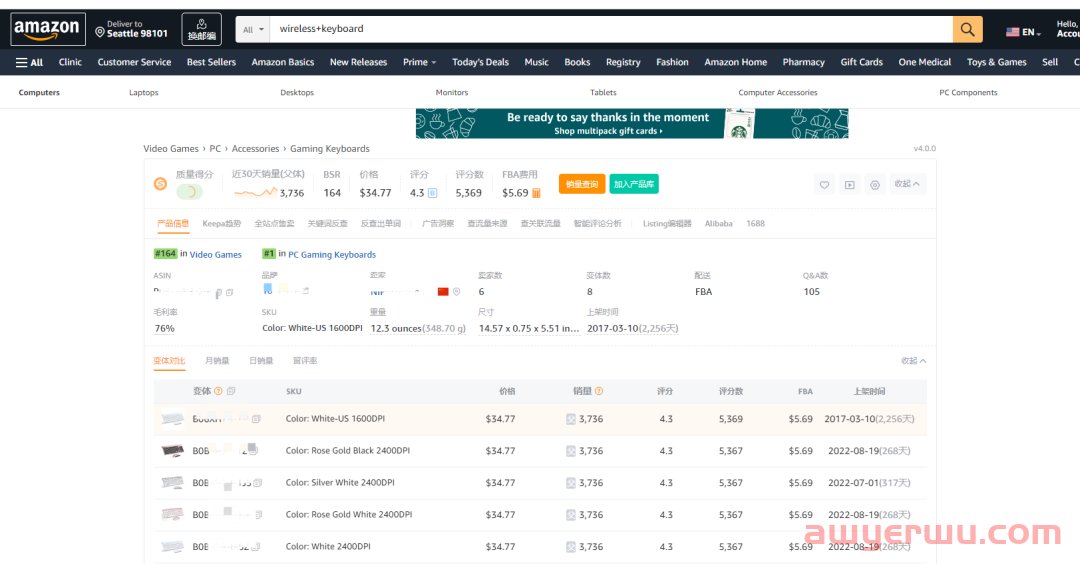Click the copy icon in 变体 column header
Screen dimensions: 1080x564
click(x=231, y=391)
